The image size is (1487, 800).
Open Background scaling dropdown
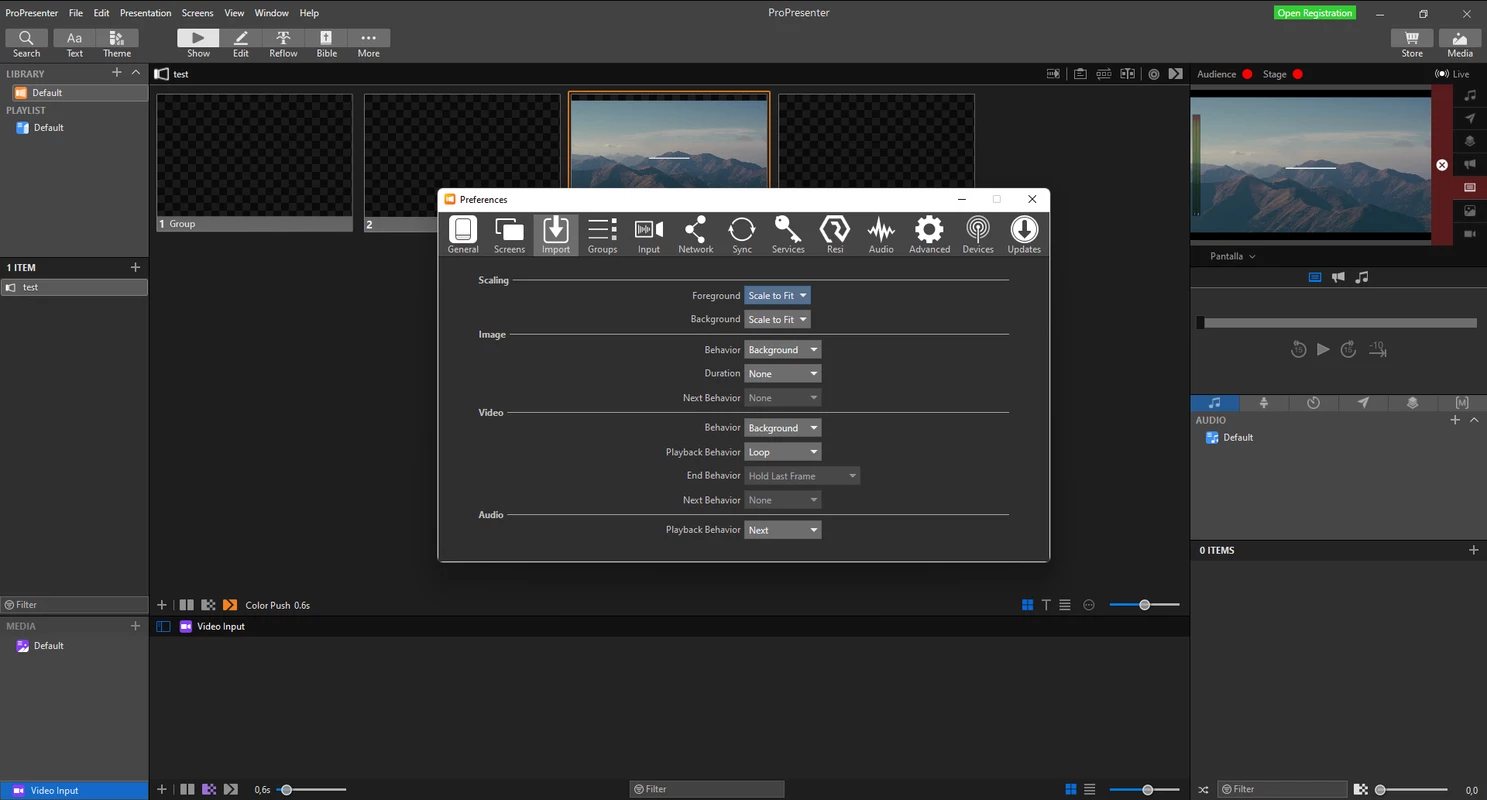(x=777, y=320)
